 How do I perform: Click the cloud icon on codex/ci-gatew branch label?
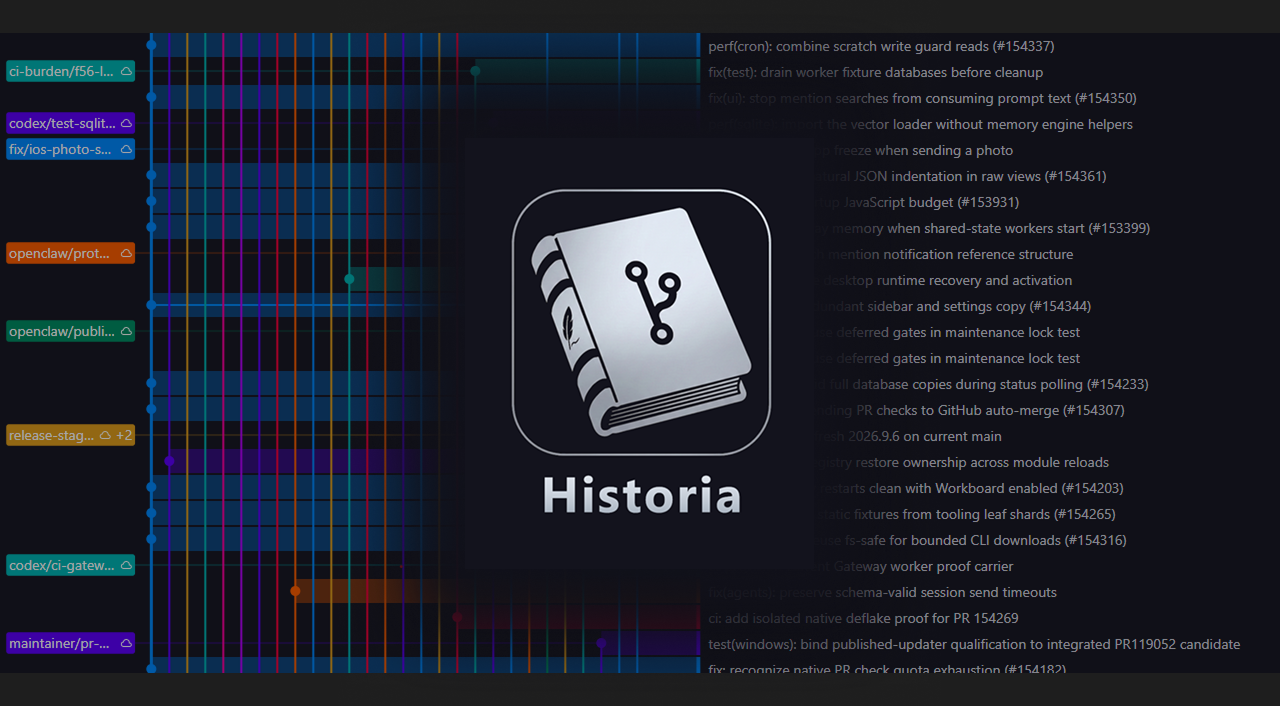pyautogui.click(x=127, y=566)
